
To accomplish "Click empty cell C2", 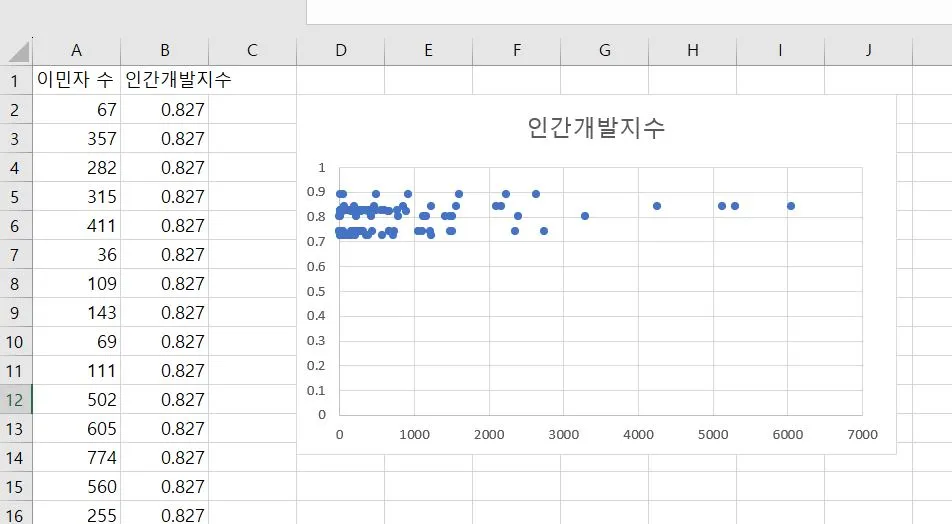I will (253, 109).
